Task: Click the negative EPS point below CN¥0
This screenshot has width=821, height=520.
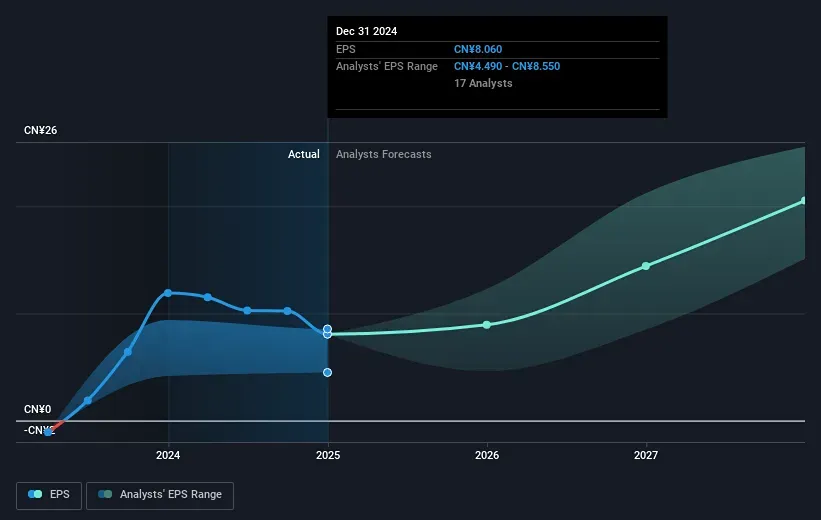Action: 48,431
